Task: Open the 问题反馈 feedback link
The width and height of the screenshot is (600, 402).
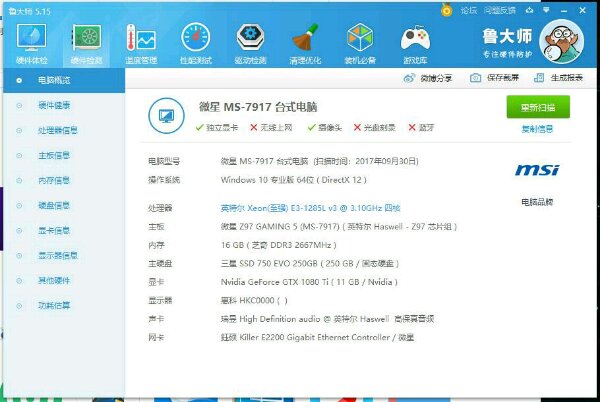Action: pyautogui.click(x=500, y=10)
